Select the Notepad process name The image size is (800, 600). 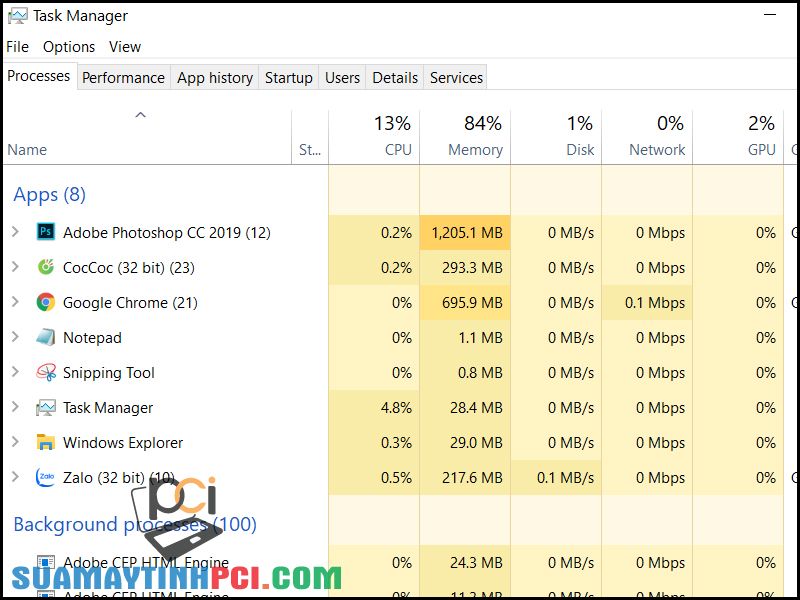click(x=92, y=338)
